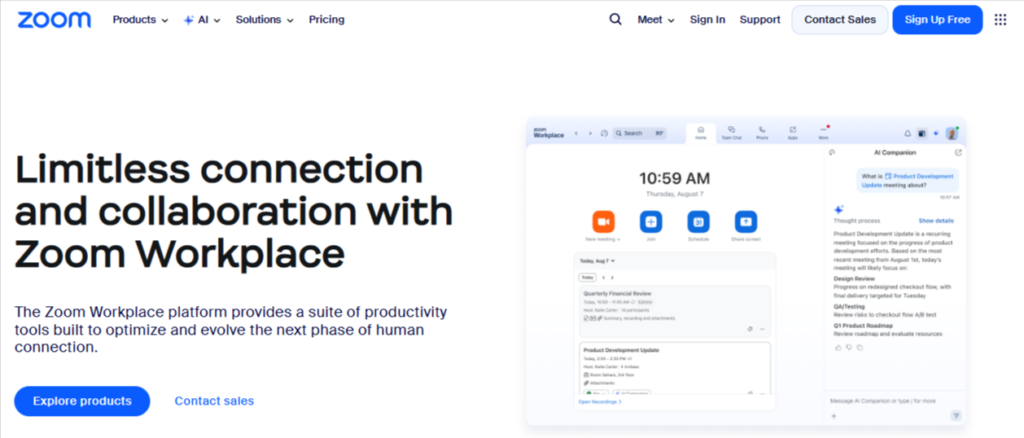Expand the Solutions menu
Screen dimensions: 1024x438
(264, 20)
